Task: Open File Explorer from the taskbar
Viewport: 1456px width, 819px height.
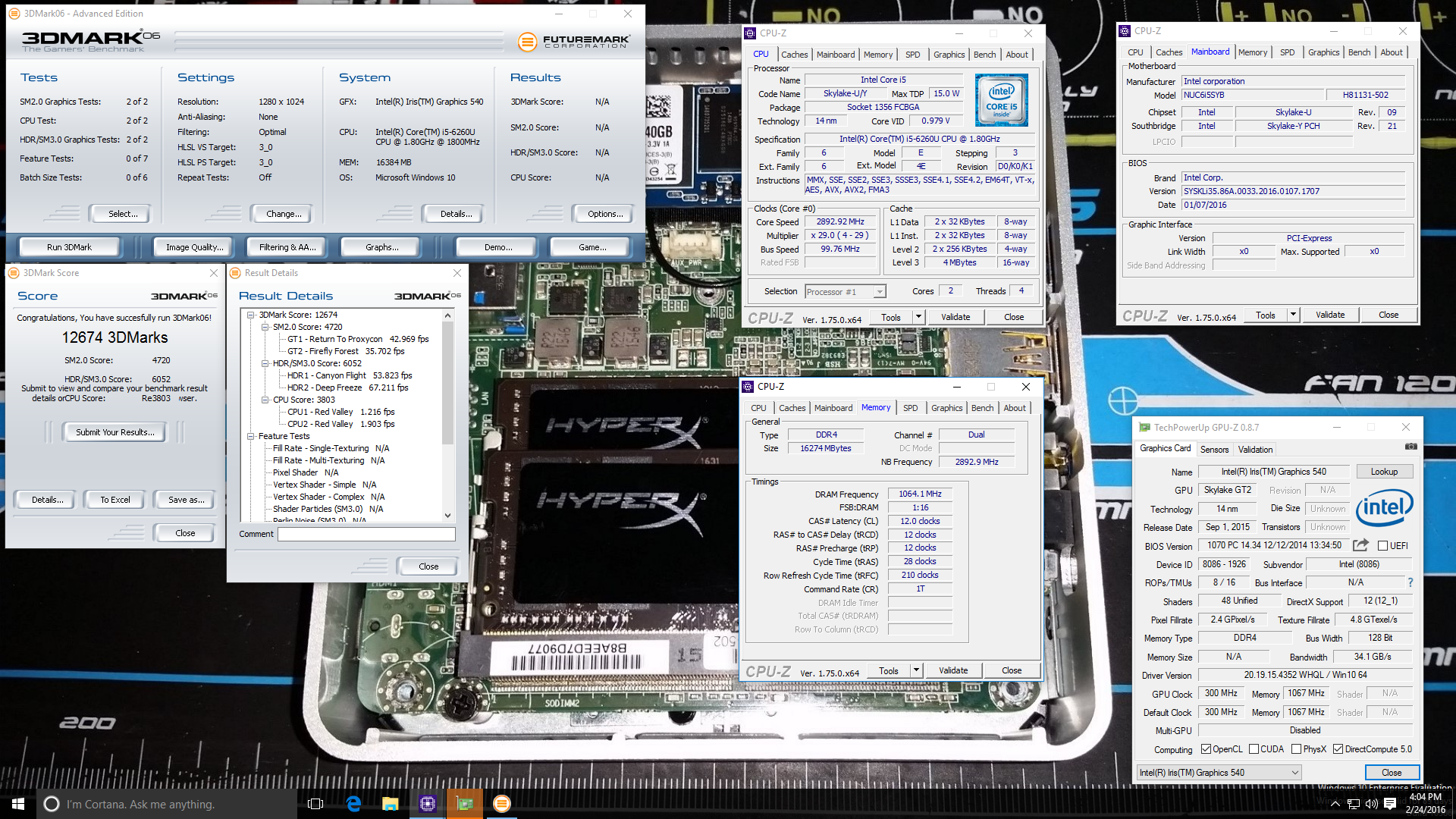Action: (390, 804)
